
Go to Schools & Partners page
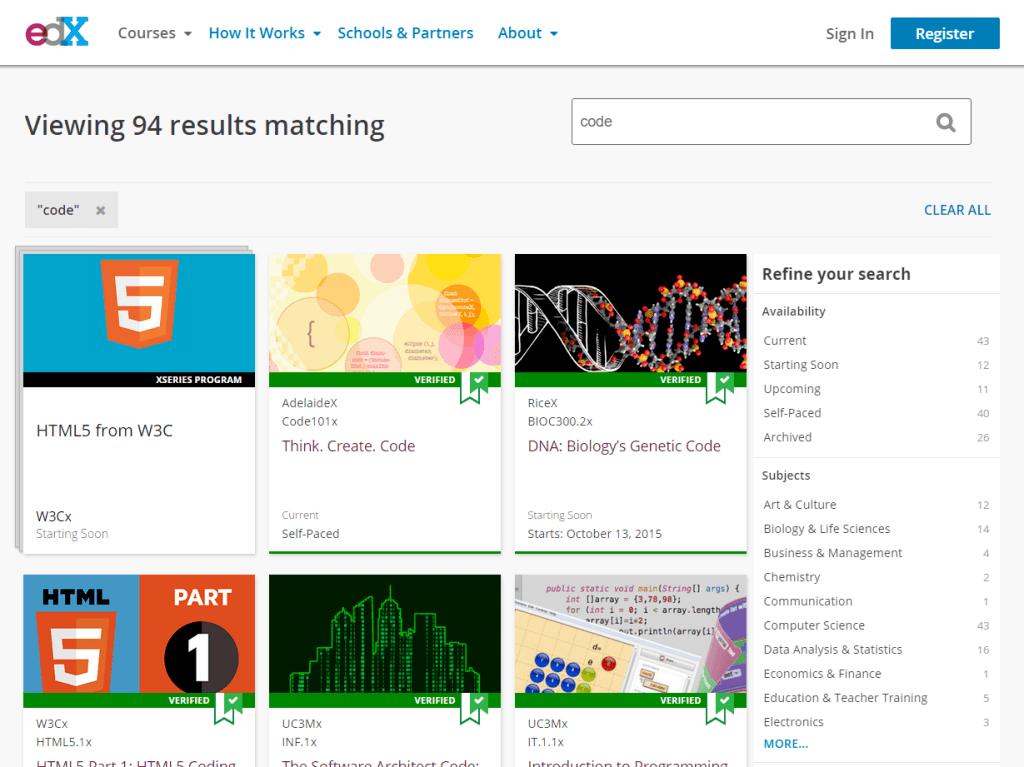(x=405, y=33)
